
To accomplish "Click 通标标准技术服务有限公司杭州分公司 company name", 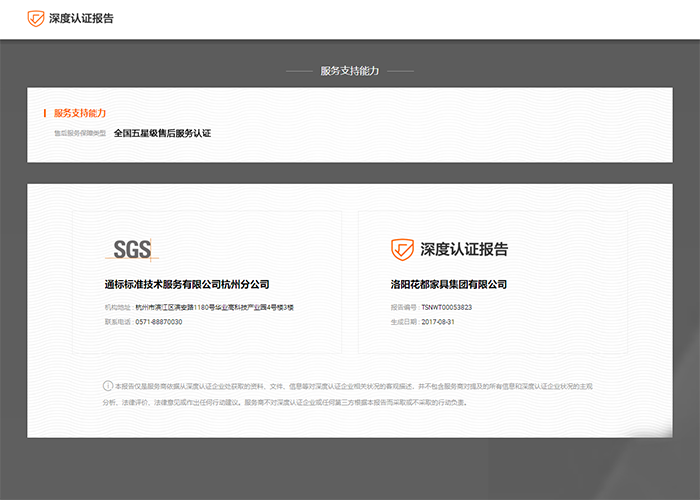I will (186, 284).
